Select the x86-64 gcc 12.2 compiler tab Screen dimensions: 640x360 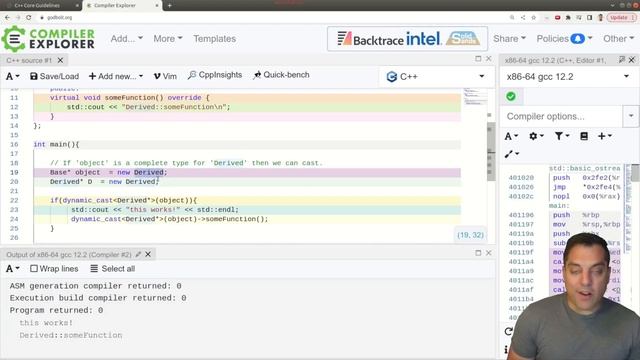(555, 60)
